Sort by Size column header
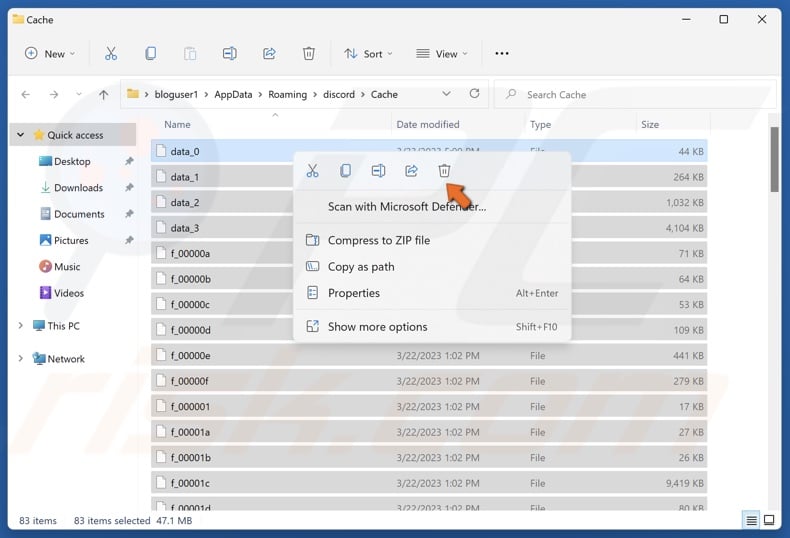The width and height of the screenshot is (790, 538). point(649,124)
